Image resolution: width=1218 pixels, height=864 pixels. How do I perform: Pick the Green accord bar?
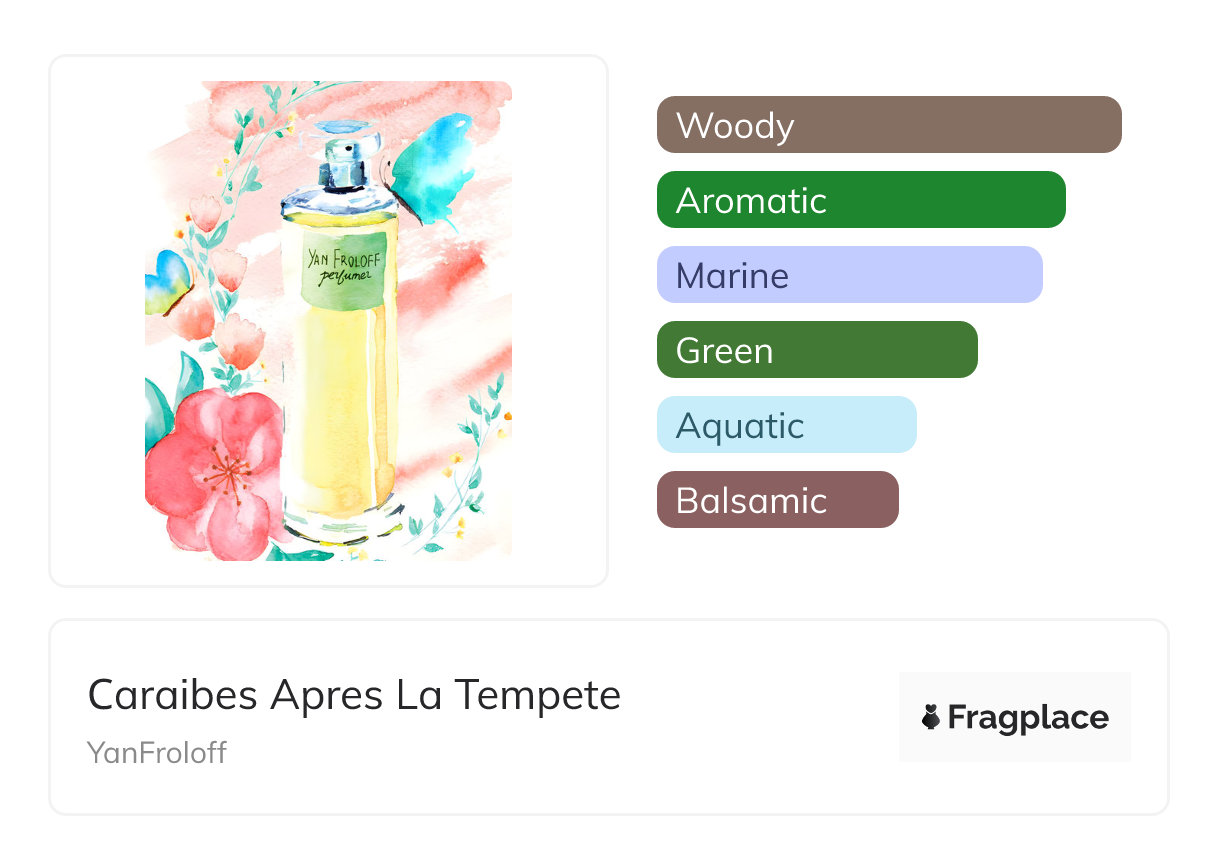click(816, 350)
